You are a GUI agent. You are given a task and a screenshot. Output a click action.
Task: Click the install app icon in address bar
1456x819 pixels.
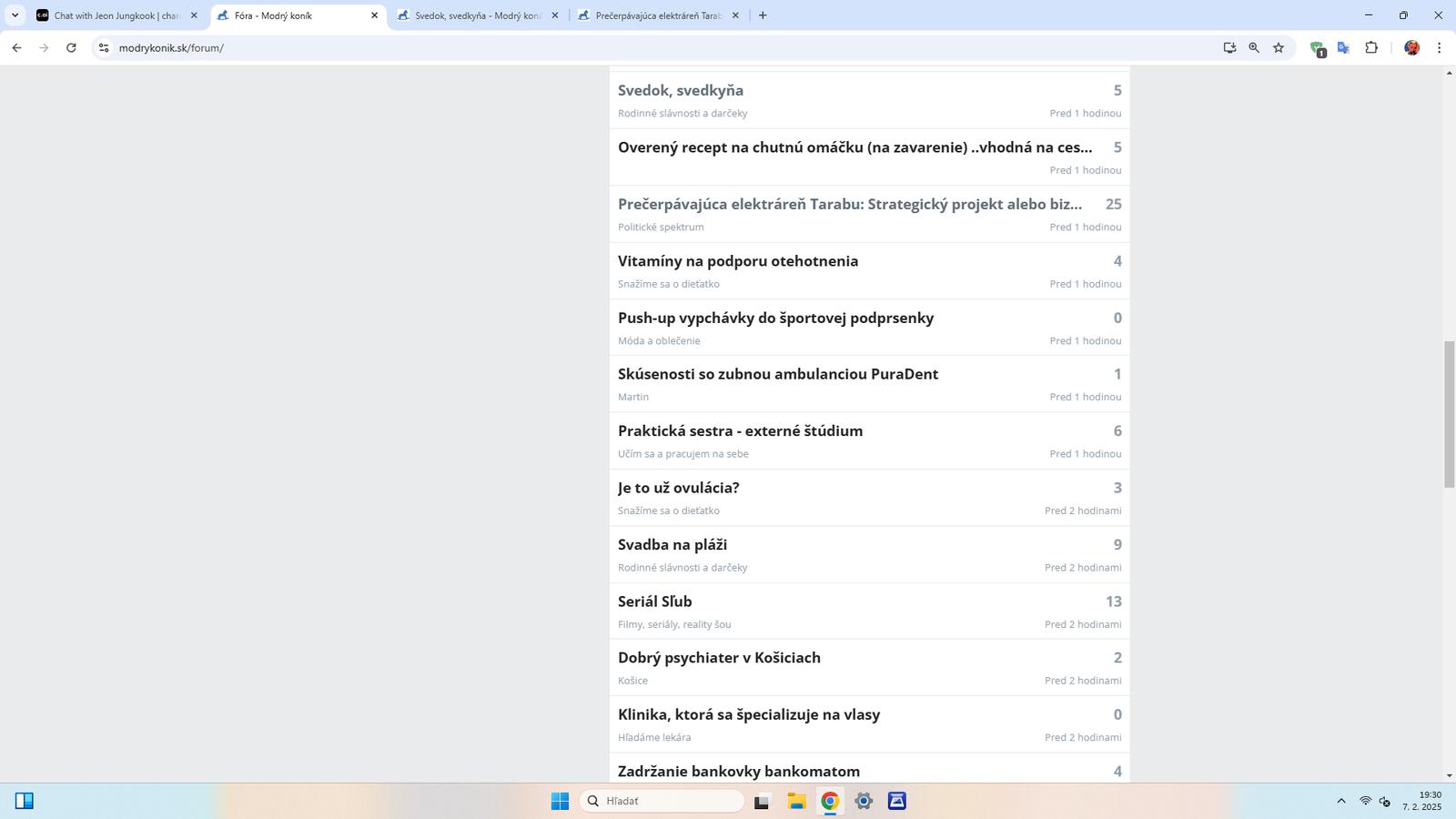pos(1229,48)
